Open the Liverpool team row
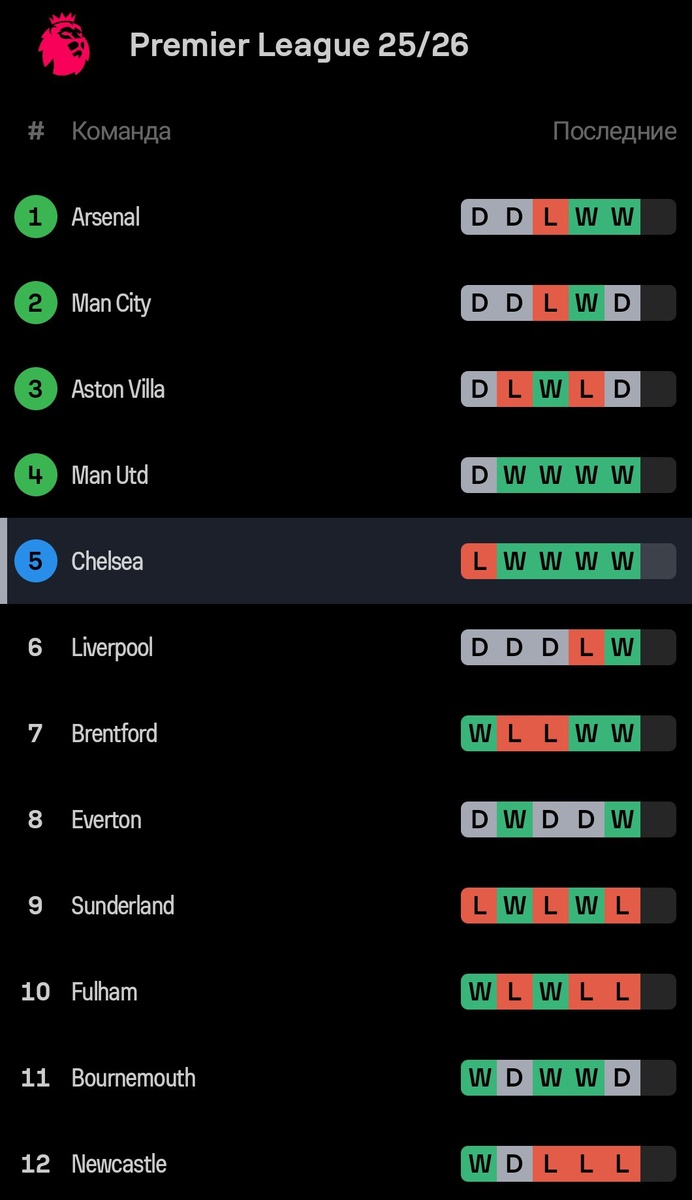 (112, 647)
